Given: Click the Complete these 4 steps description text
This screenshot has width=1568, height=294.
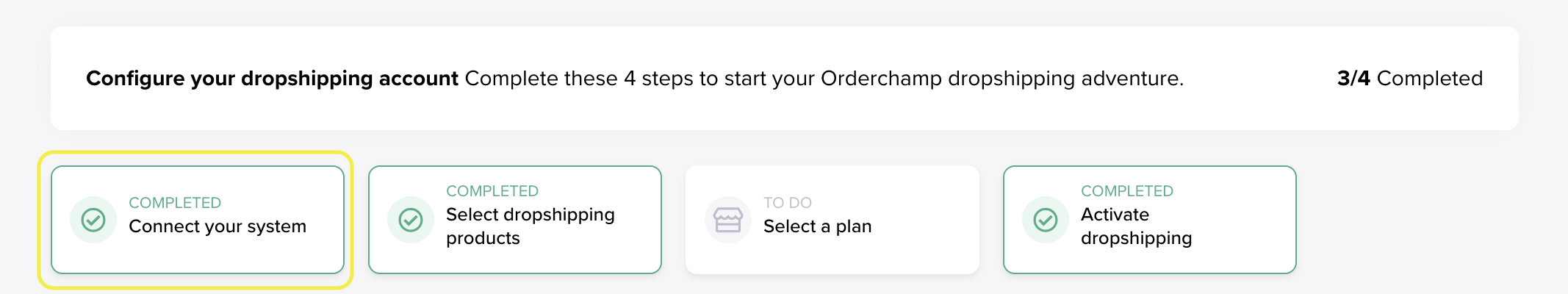Looking at the screenshot, I should pos(824,79).
